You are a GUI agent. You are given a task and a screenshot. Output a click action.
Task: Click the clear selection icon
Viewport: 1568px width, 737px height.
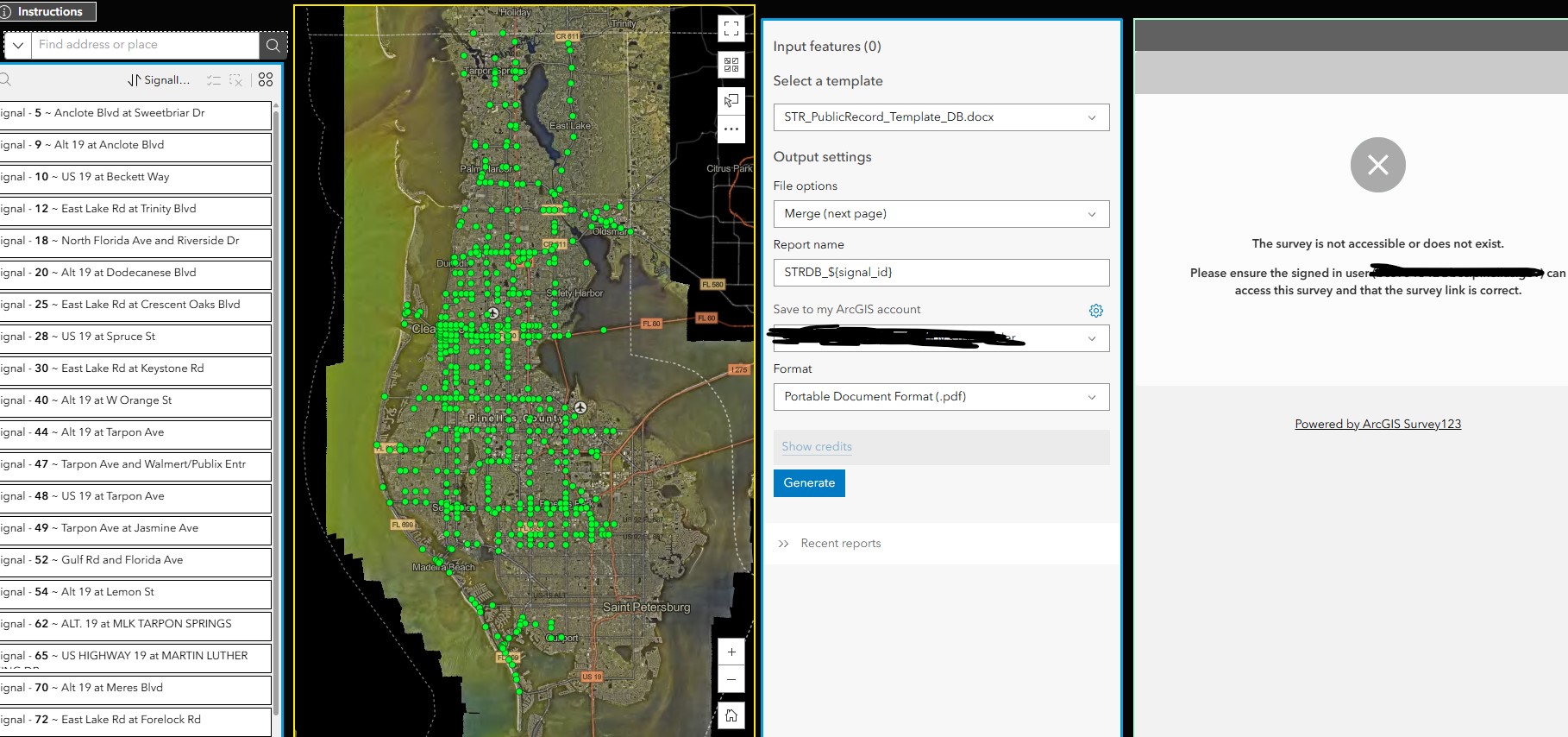coord(235,80)
